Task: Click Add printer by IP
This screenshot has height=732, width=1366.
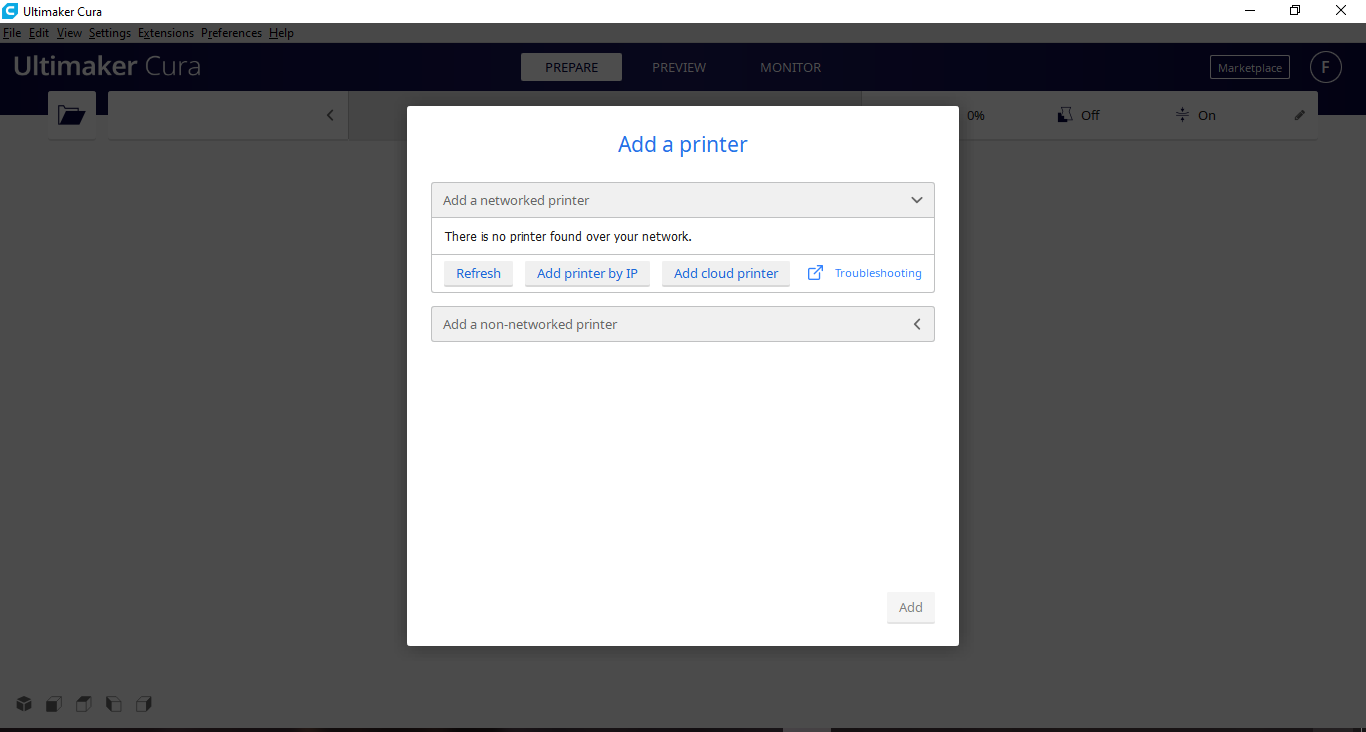Action: [587, 273]
